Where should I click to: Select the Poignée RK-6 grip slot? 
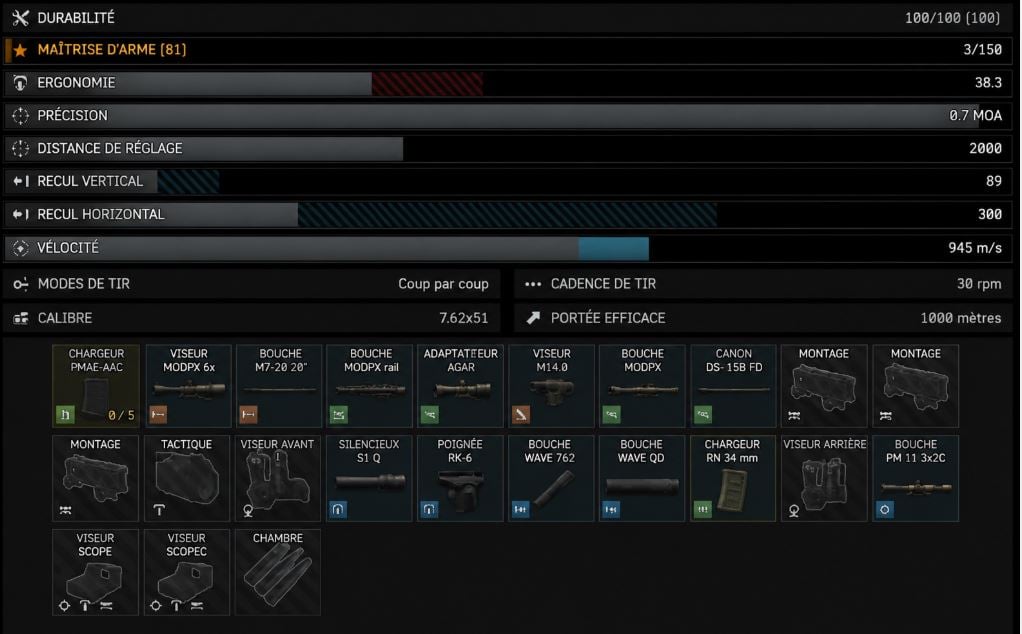click(x=460, y=478)
